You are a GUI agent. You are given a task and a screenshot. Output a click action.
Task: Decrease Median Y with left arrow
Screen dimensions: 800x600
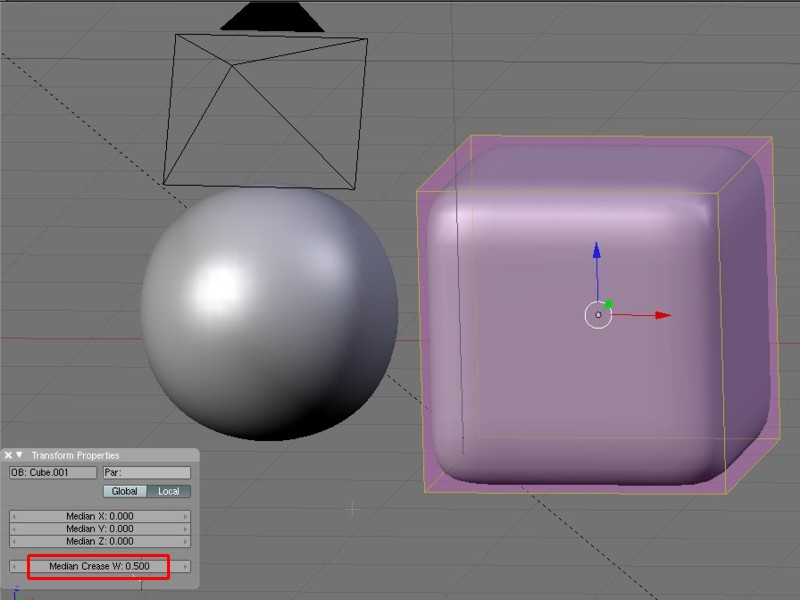point(14,529)
